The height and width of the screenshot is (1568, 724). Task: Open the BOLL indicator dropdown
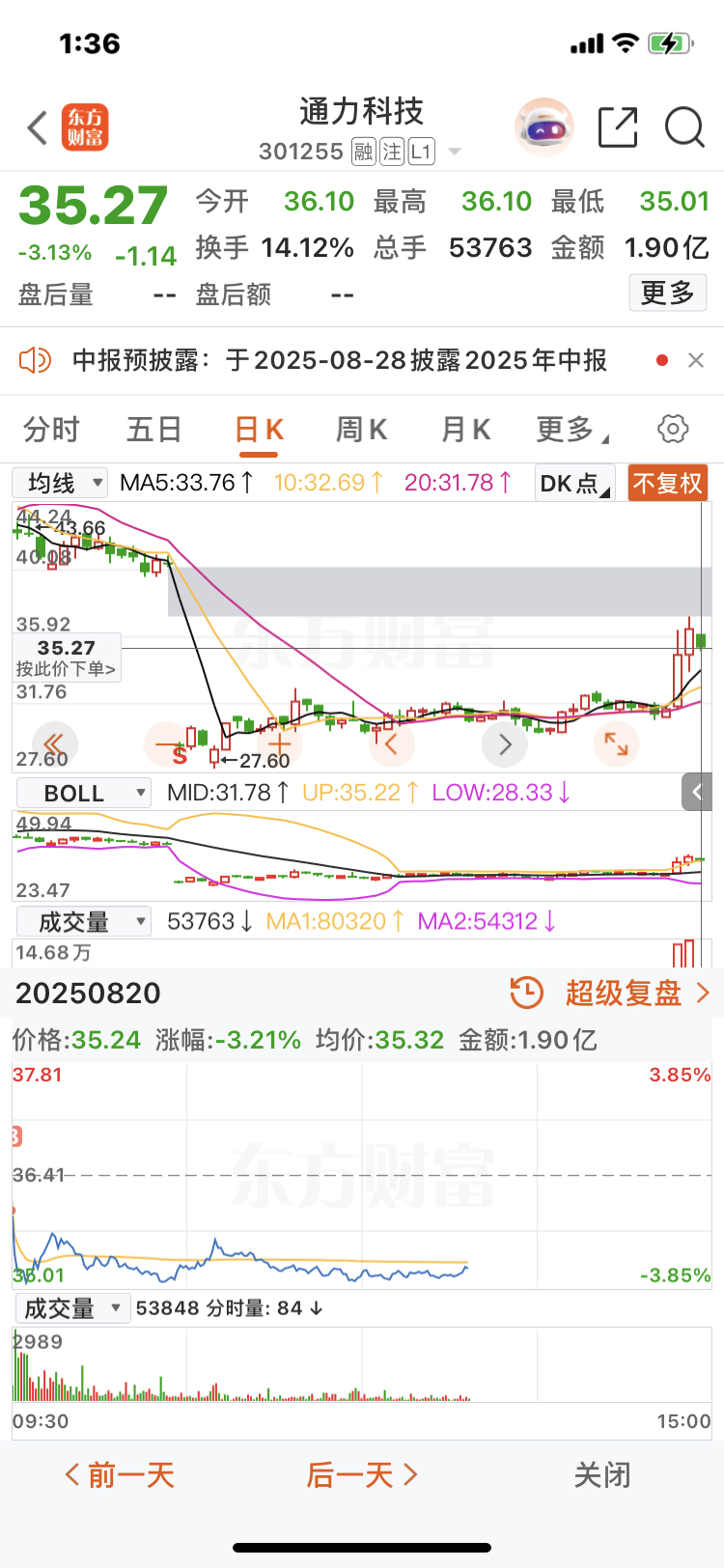[x=84, y=793]
